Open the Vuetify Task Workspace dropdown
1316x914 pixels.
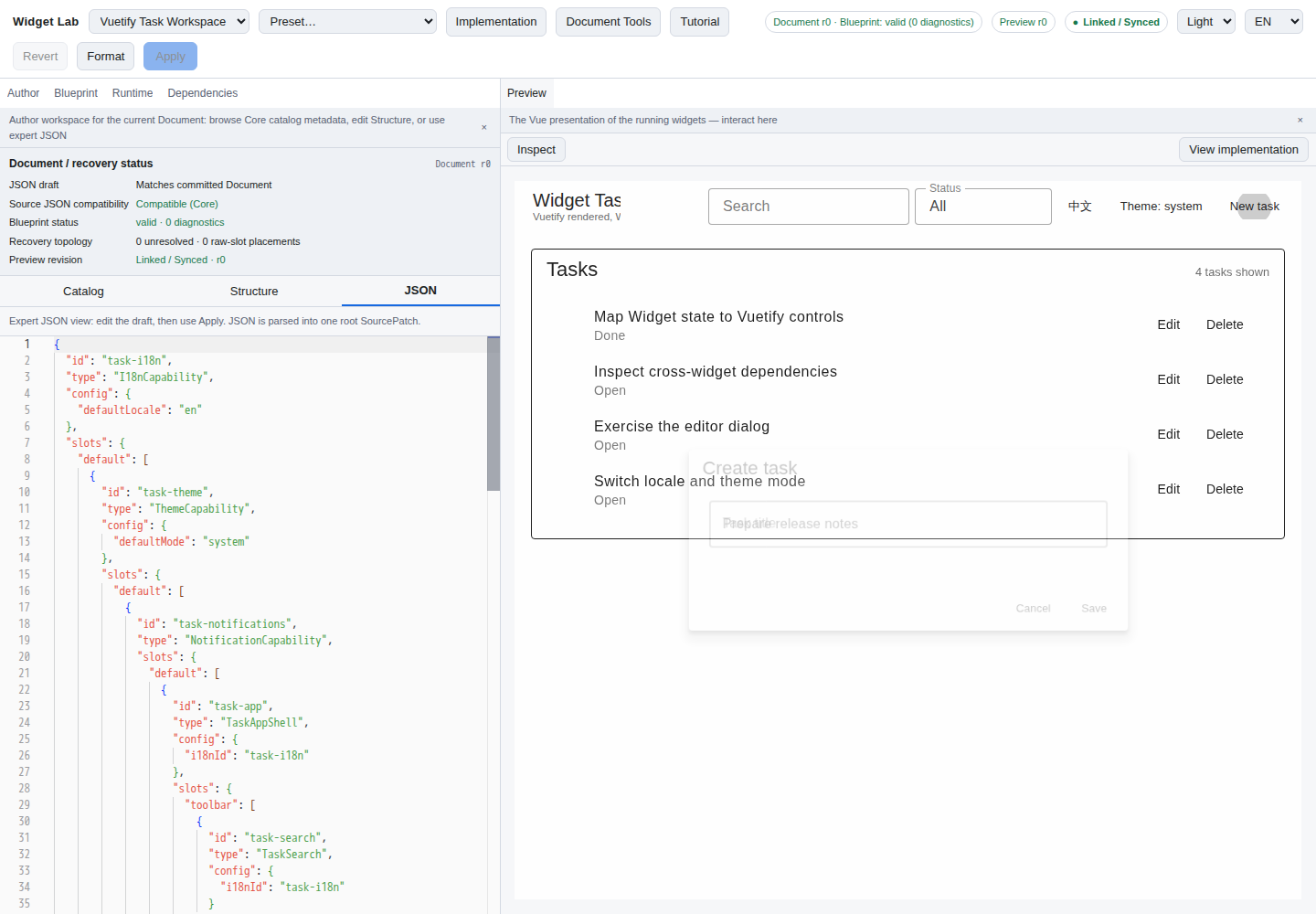(x=169, y=22)
